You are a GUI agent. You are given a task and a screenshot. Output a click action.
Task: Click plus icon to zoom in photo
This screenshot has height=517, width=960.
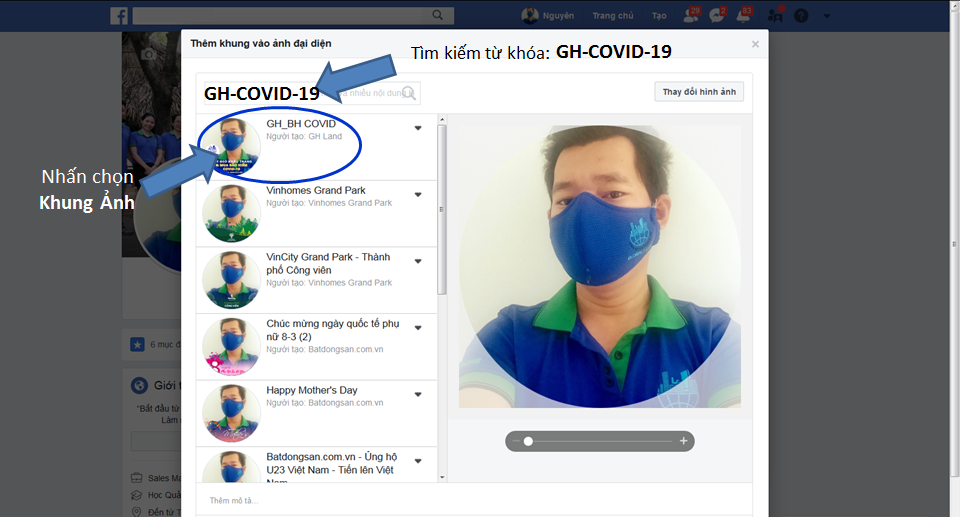(683, 441)
